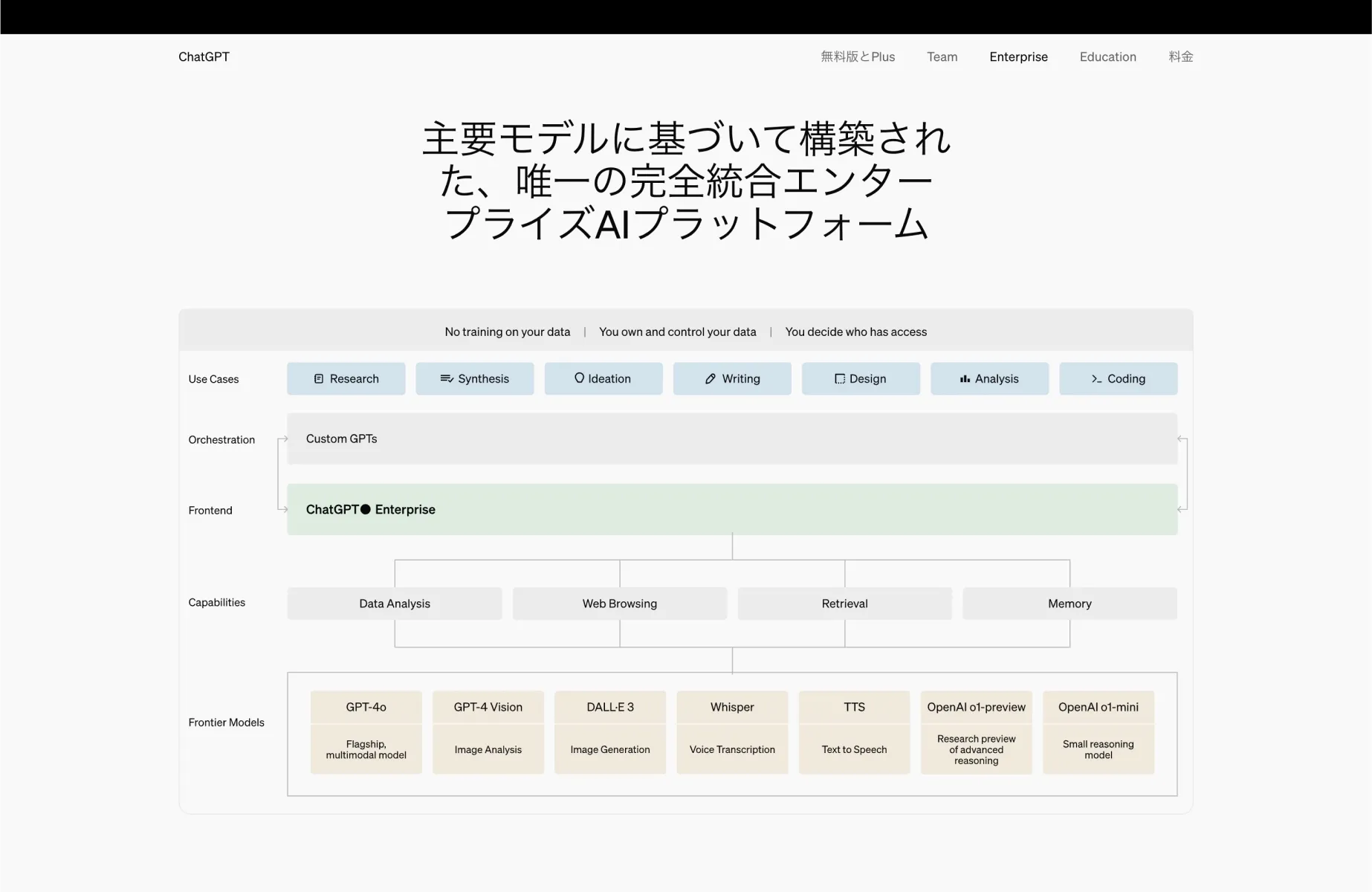Select the Enterprise nav item
1372x892 pixels.
(1018, 56)
